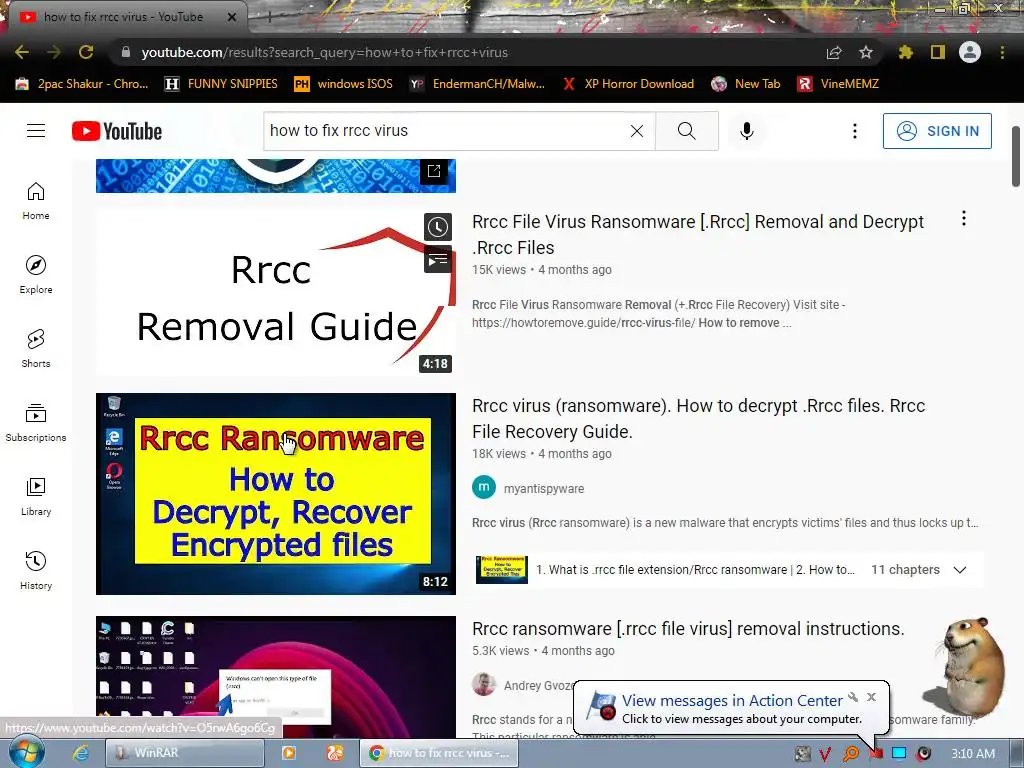1024x768 pixels.
Task: Open Shorts in the sidebar
Action: (36, 348)
